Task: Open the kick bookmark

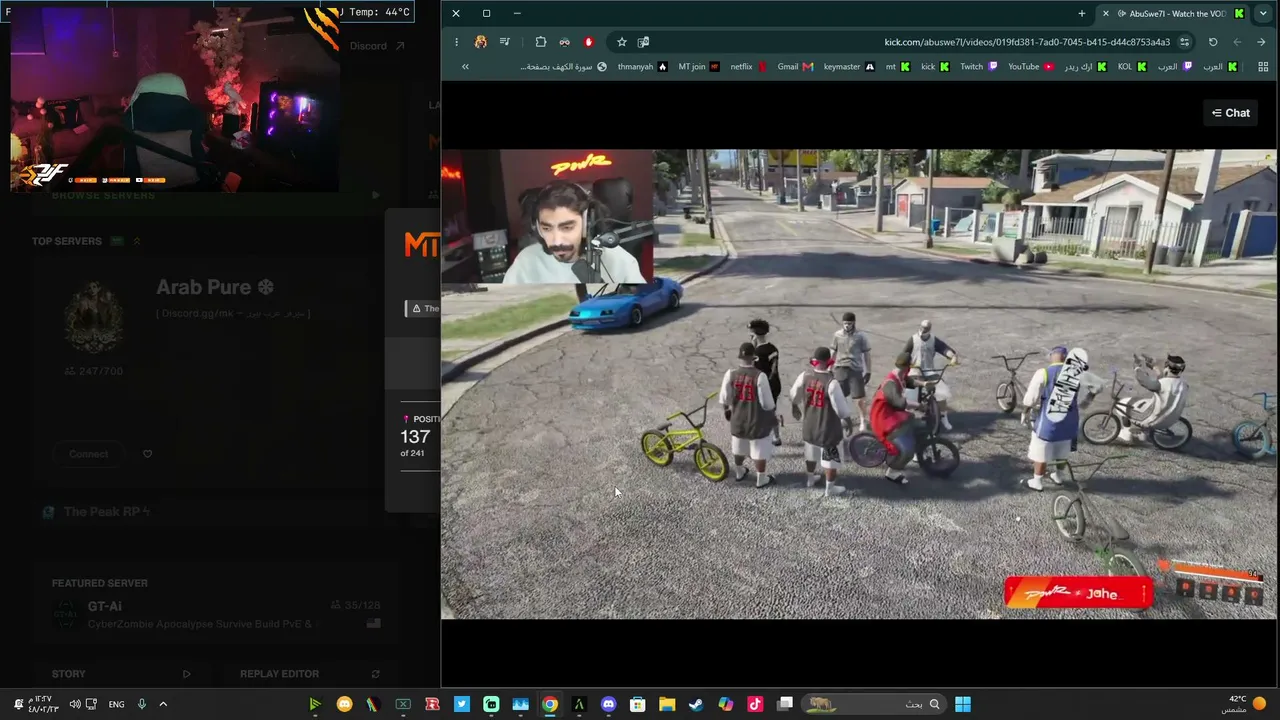Action: tap(935, 67)
